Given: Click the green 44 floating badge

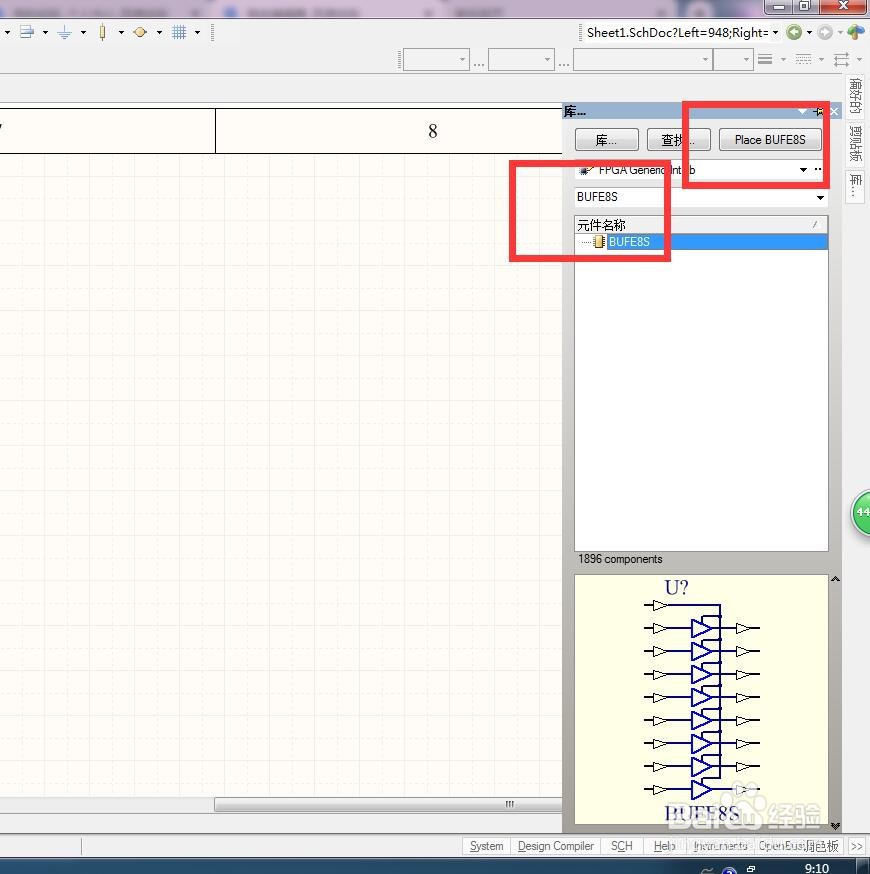Looking at the screenshot, I should coord(862,512).
